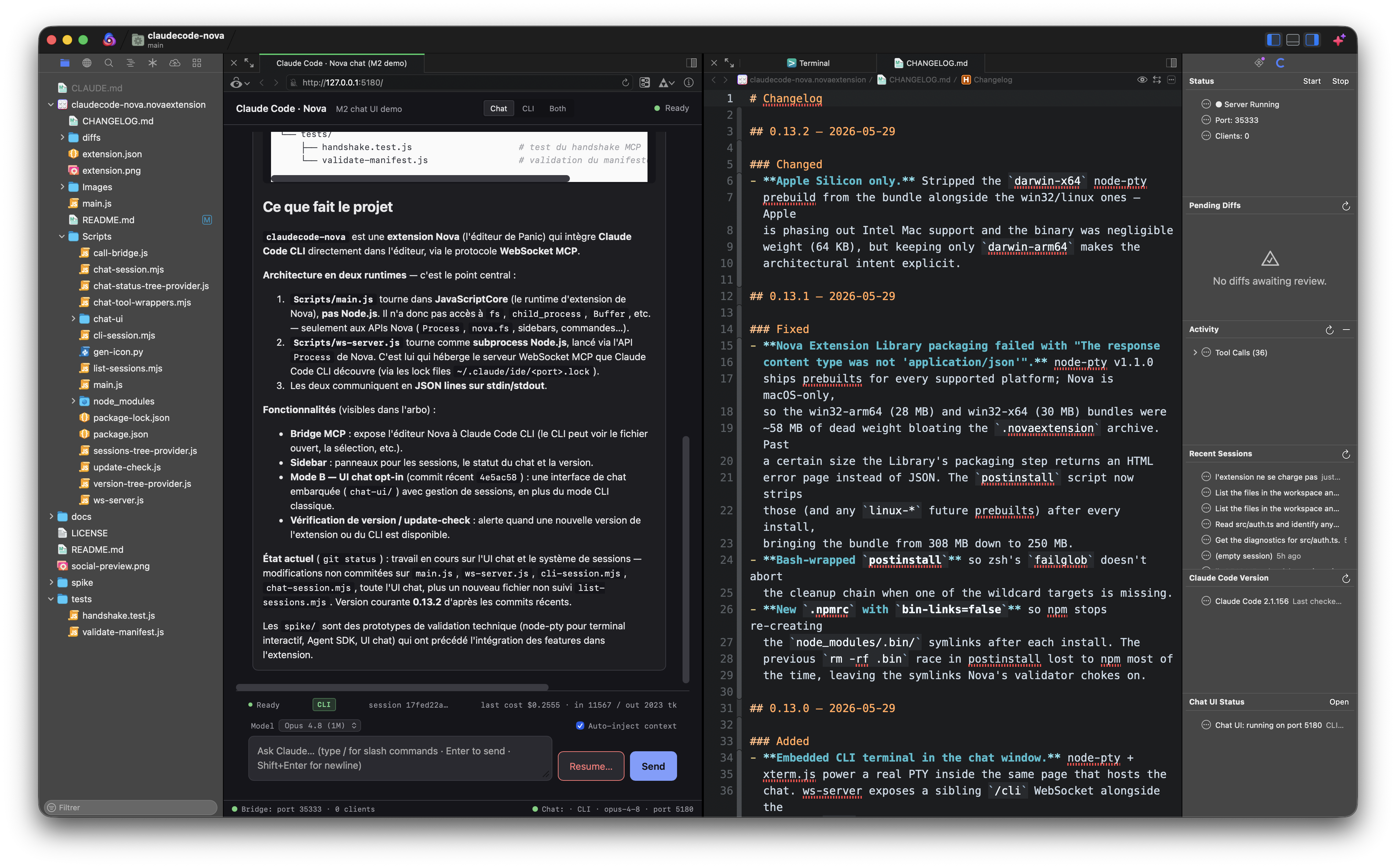Viewport: 1396px width, 868px height.
Task: Collapse the Activity section with minus icon
Action: (1346, 330)
